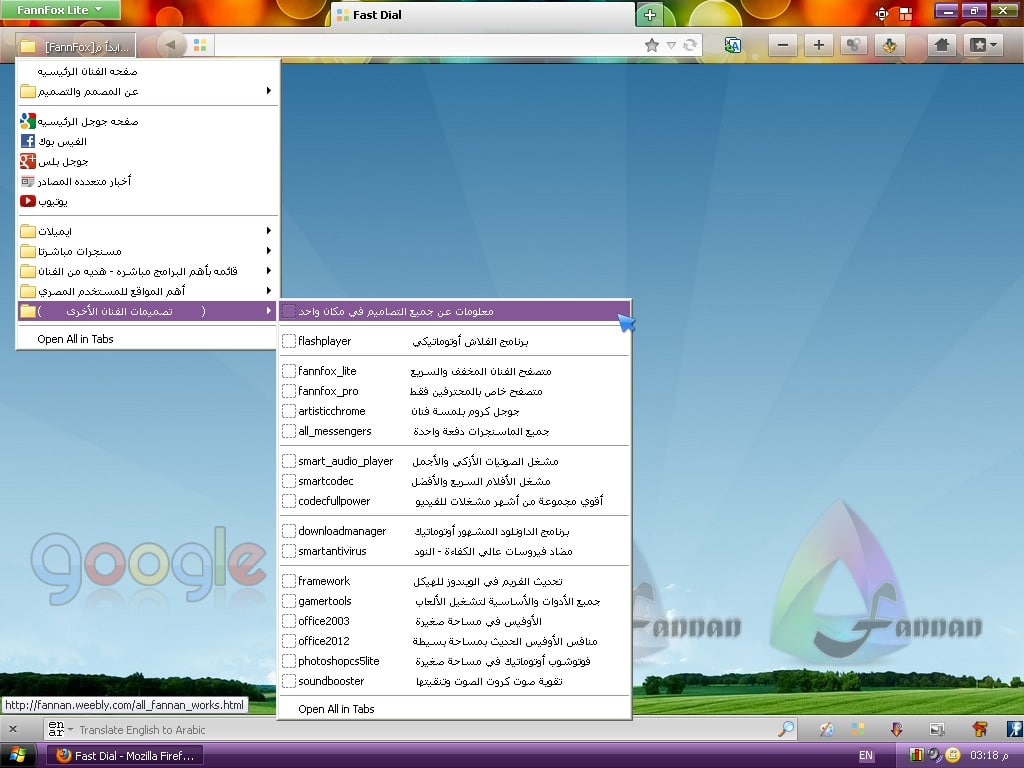Viewport: 1024px width, 768px height.
Task: Click the EN language indicator on taskbar
Action: pyautogui.click(x=866, y=756)
